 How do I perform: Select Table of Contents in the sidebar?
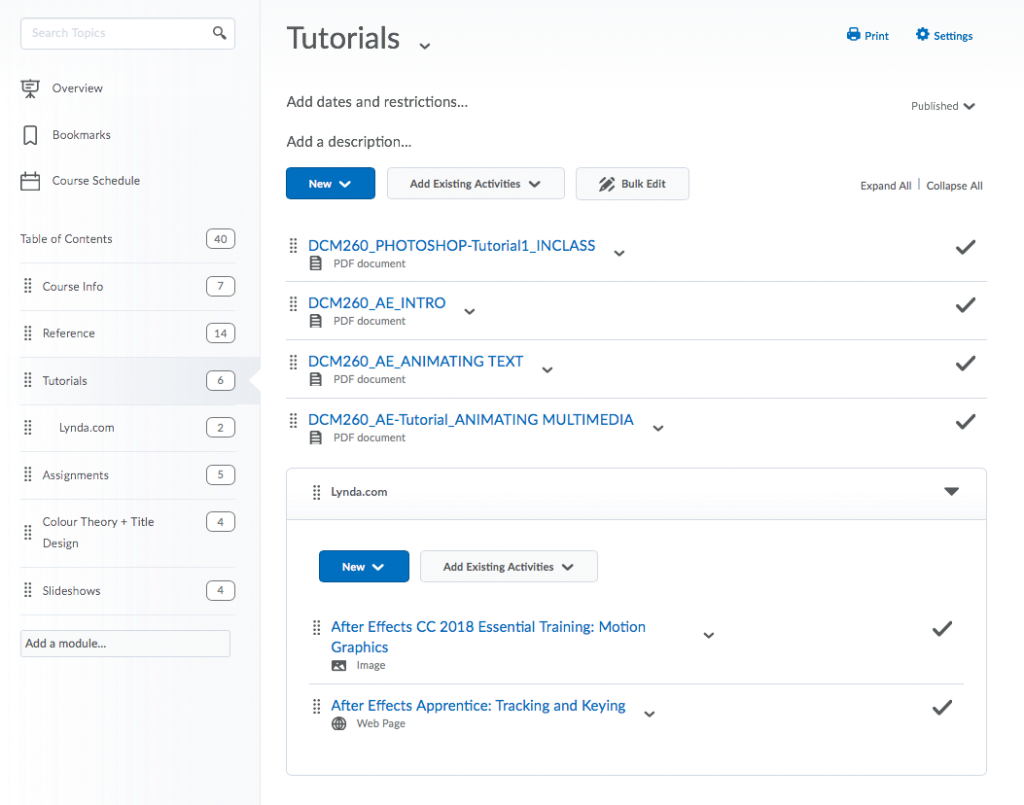(64, 239)
